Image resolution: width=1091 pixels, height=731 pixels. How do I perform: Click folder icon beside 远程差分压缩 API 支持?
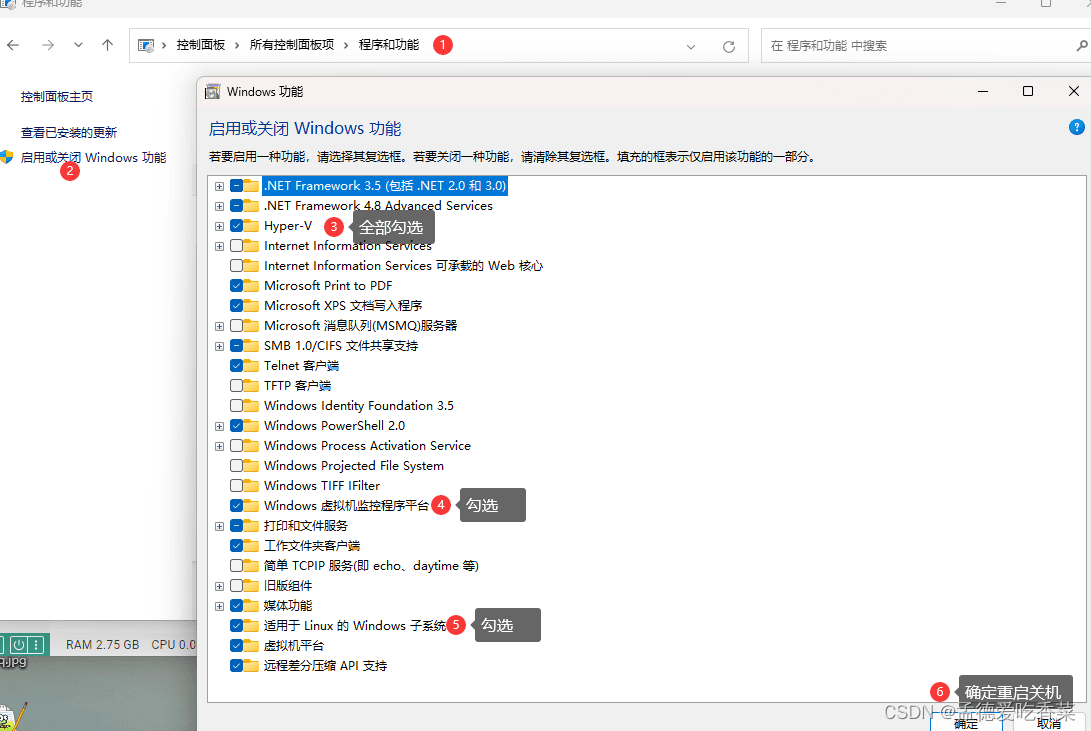(251, 666)
